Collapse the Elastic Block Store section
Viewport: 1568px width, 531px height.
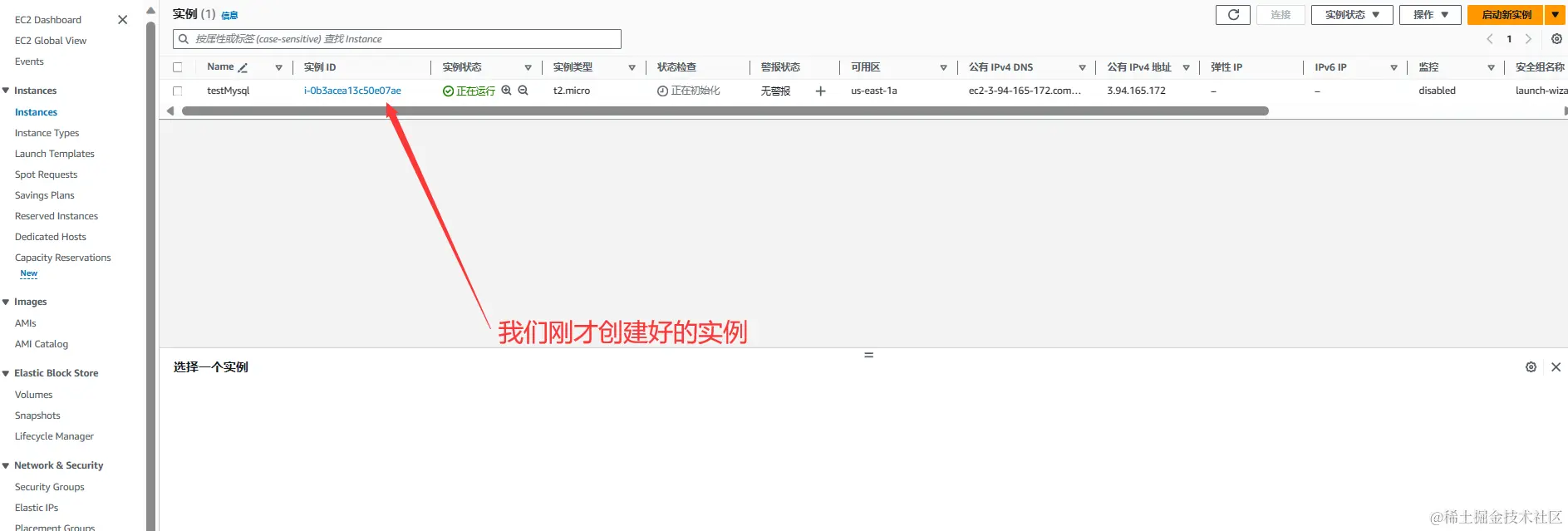[x=6, y=373]
